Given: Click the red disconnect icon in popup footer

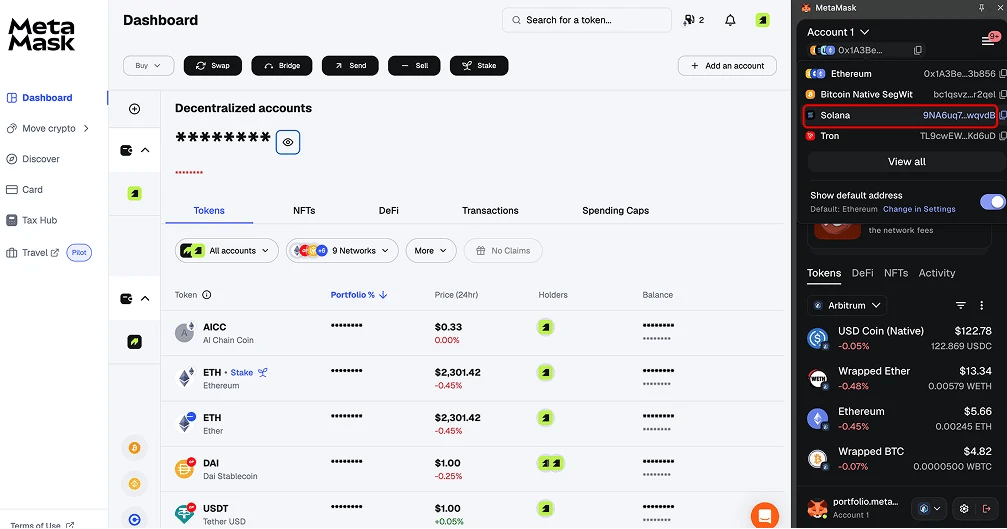Looking at the screenshot, I should click(x=987, y=508).
